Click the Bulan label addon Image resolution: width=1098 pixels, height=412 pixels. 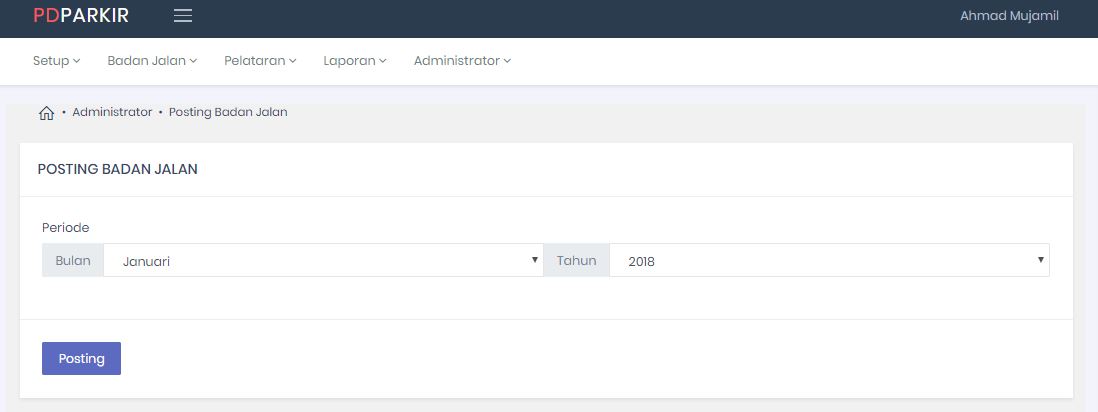[x=73, y=261]
